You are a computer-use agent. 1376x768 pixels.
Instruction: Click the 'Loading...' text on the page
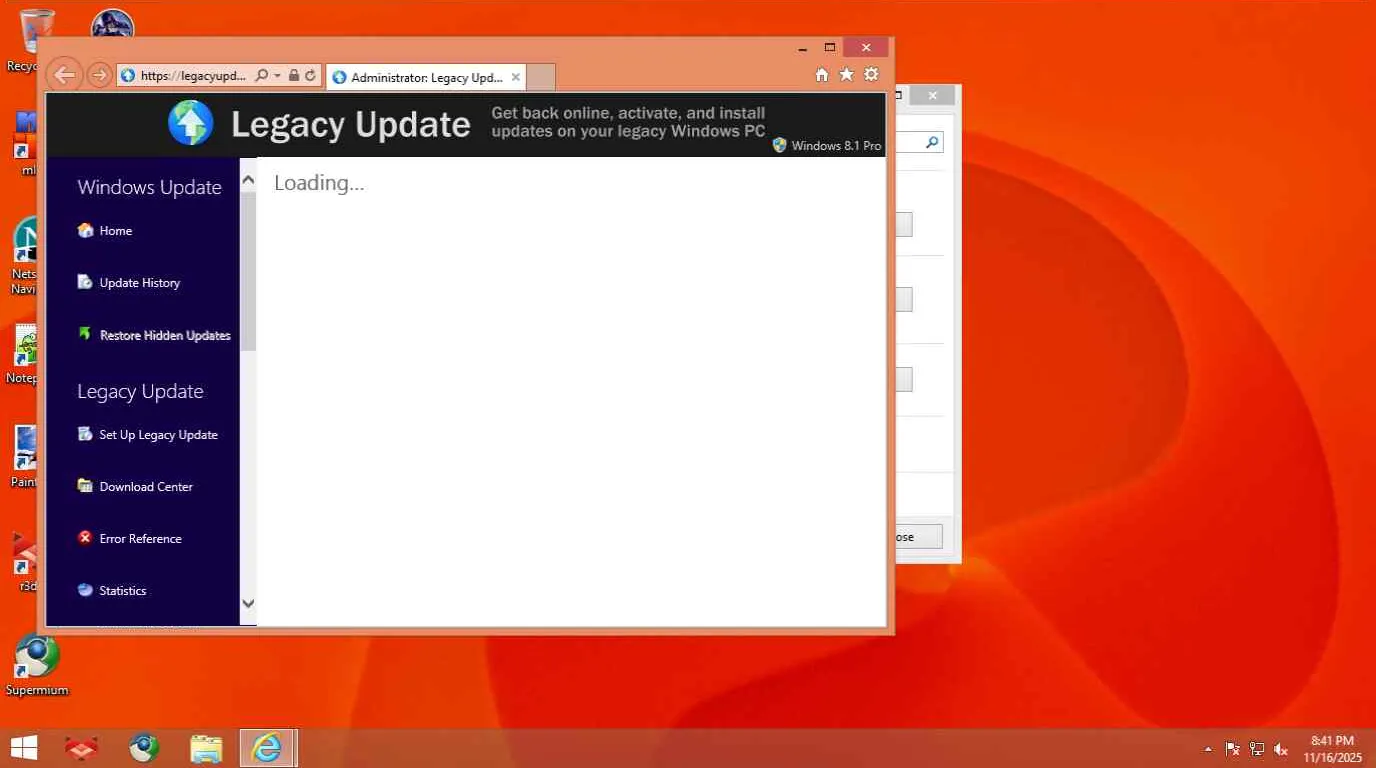[319, 183]
